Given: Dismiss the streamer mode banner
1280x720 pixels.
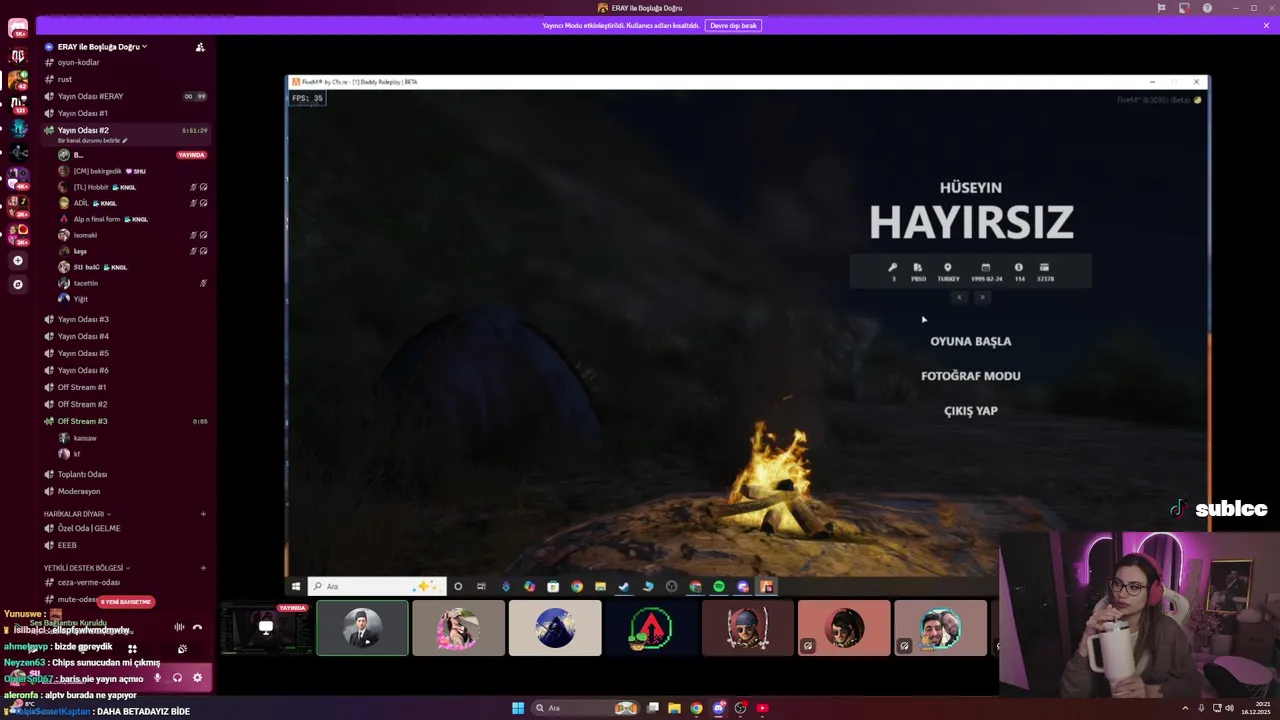Looking at the screenshot, I should 1266,25.
